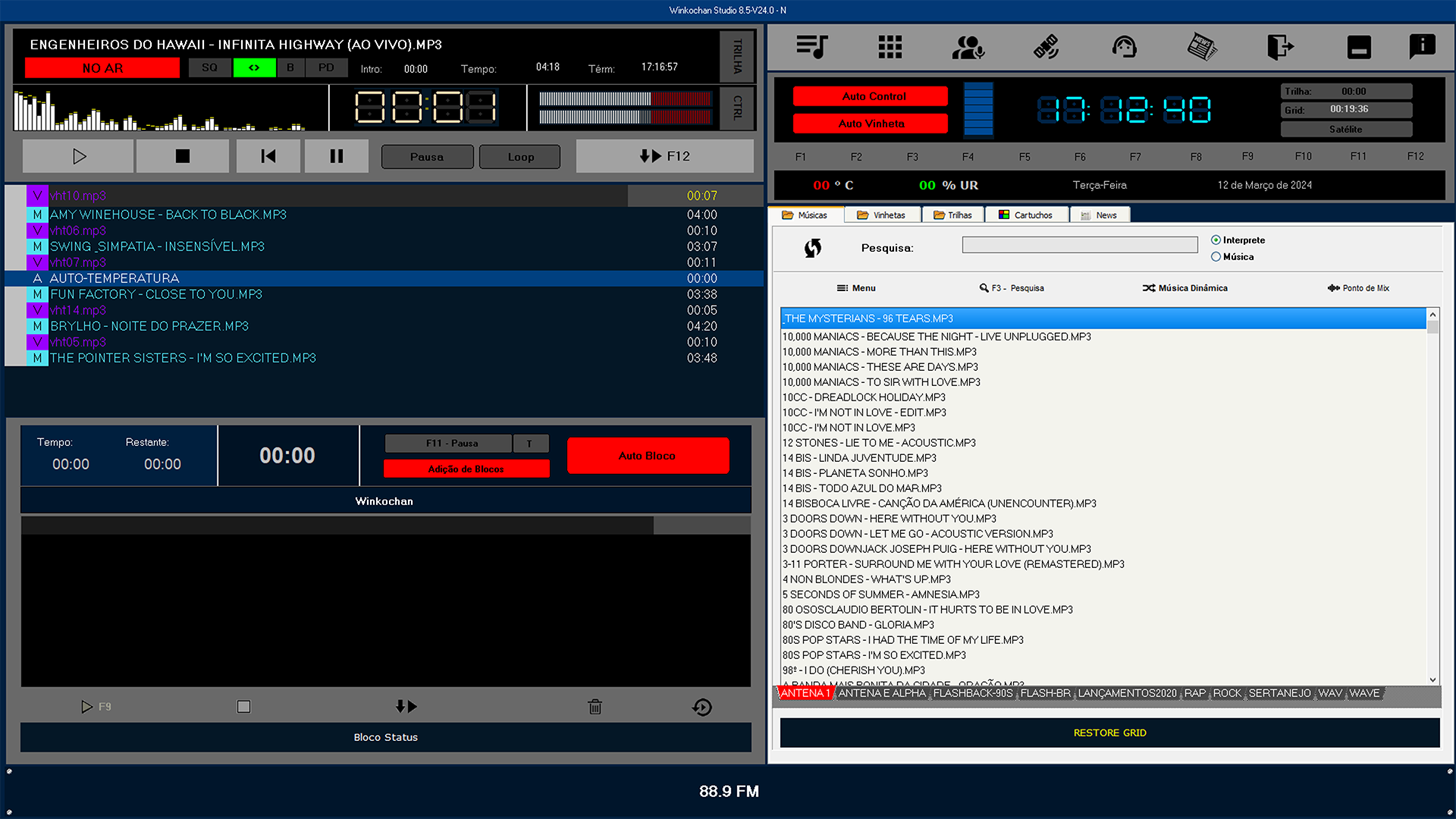Viewport: 1456px width, 819px height.
Task: Click Ponto de Mix option
Action: click(1358, 288)
